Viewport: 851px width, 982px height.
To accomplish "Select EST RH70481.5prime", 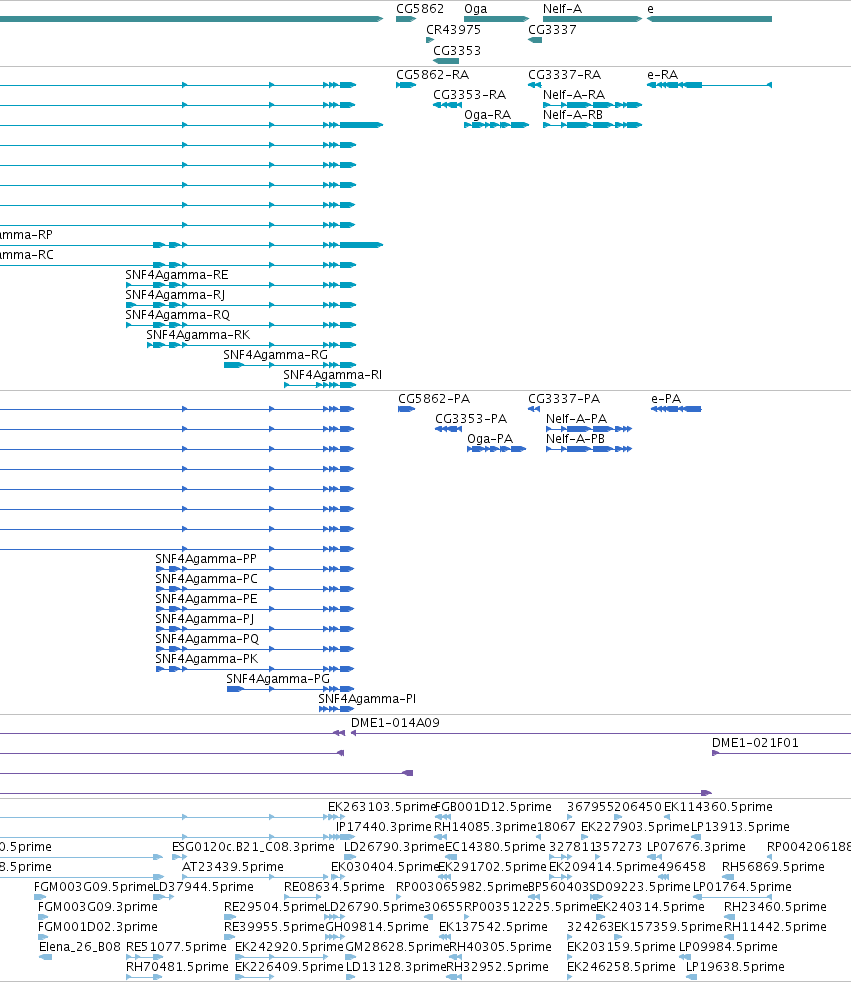I will [x=177, y=967].
